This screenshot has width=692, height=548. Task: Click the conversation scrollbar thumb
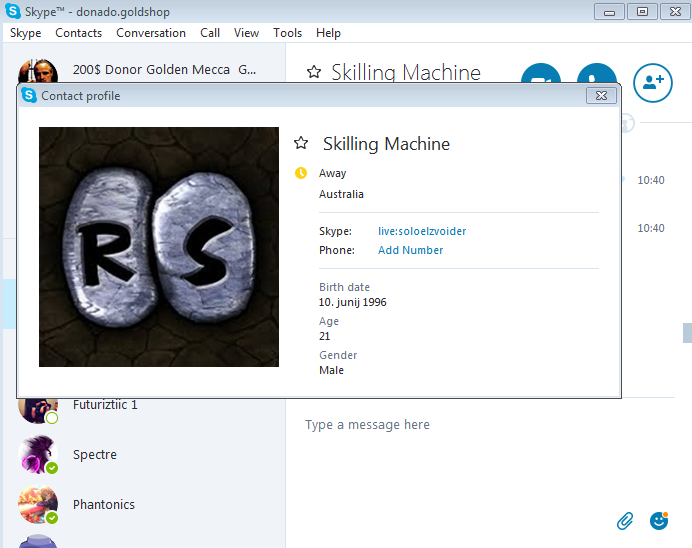(688, 333)
